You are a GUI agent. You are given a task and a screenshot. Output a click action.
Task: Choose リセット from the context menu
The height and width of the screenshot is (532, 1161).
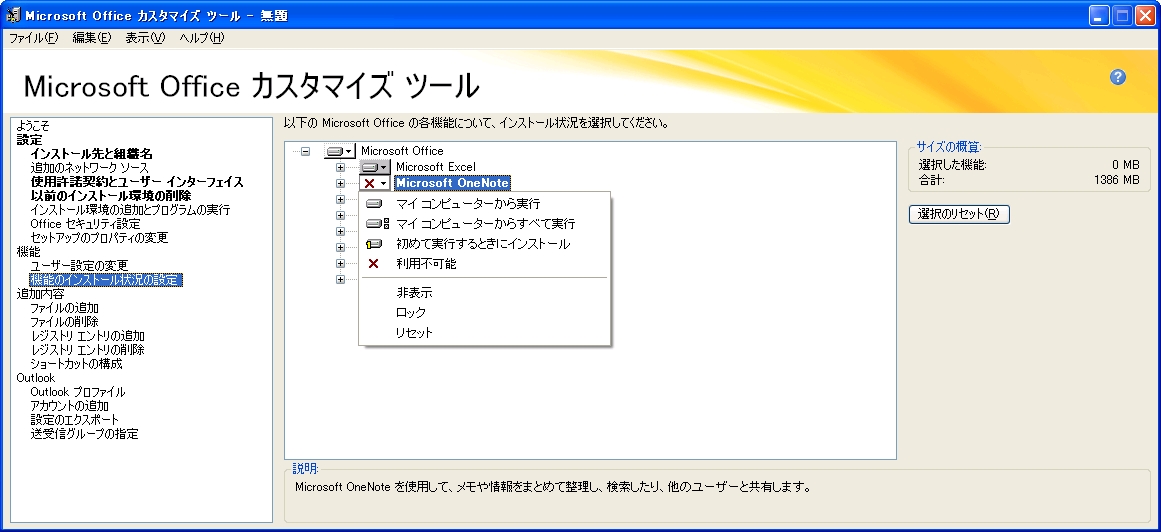pyautogui.click(x=414, y=333)
